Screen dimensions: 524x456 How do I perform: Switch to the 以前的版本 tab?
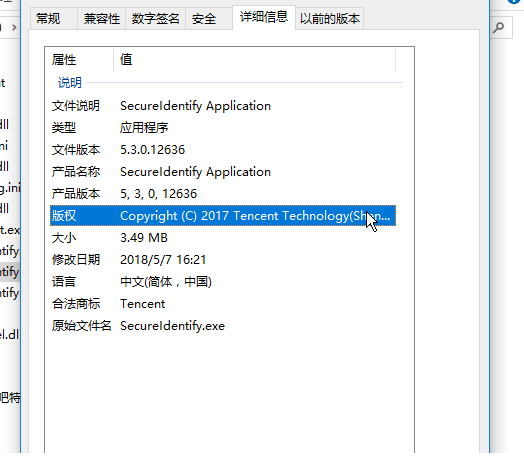click(x=330, y=19)
